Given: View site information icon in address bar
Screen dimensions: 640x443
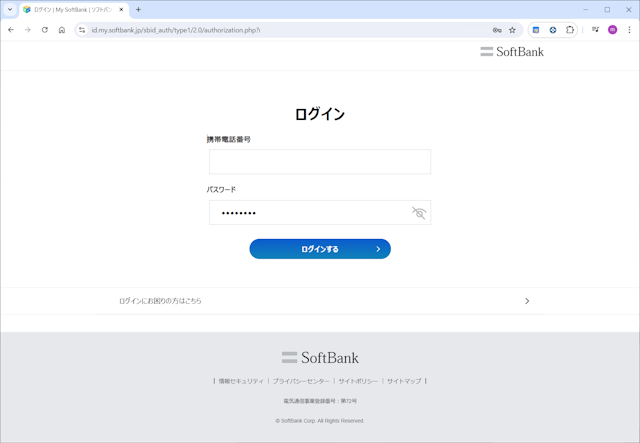Looking at the screenshot, I should (x=82, y=30).
